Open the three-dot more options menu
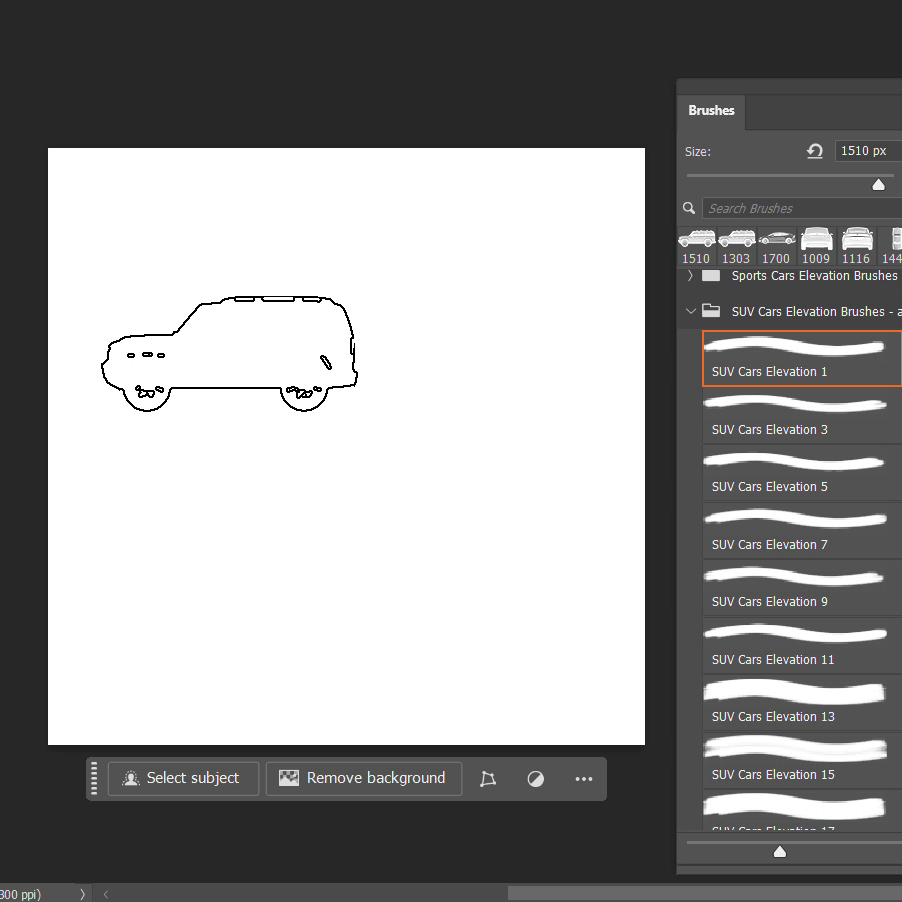Screen dimensions: 902x902 point(584,779)
